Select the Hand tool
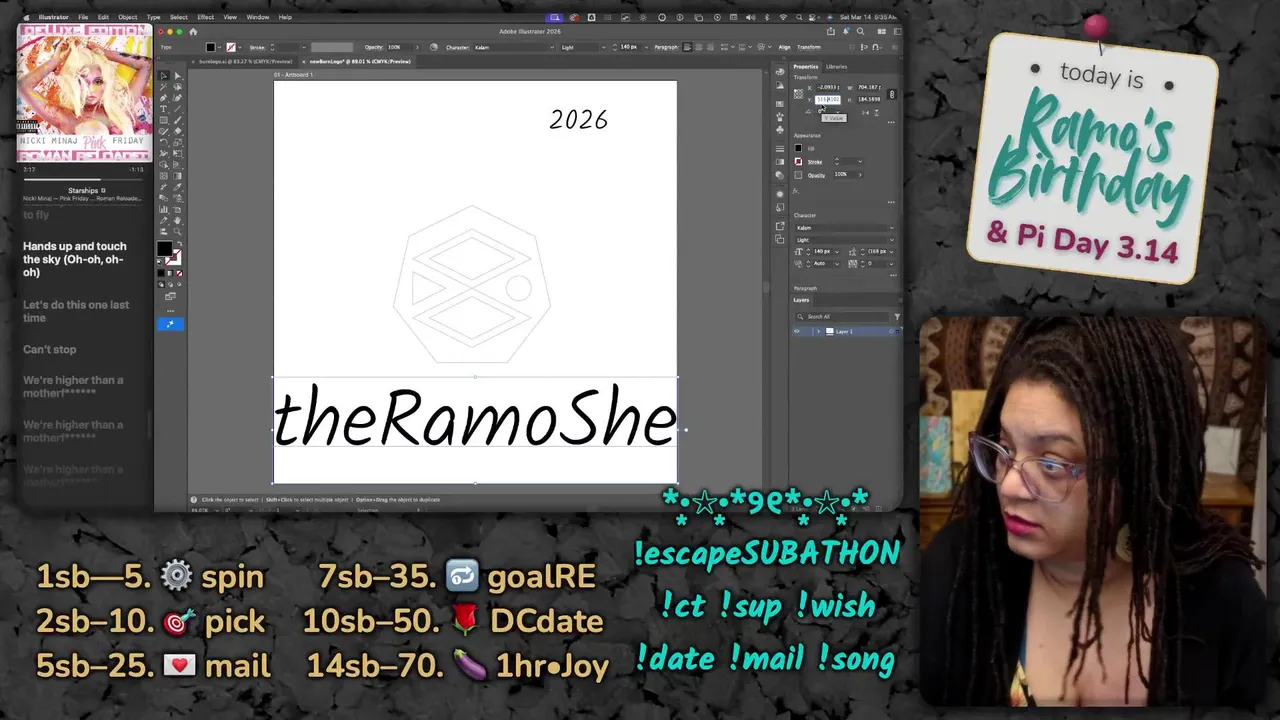Image resolution: width=1280 pixels, height=720 pixels. (177, 220)
